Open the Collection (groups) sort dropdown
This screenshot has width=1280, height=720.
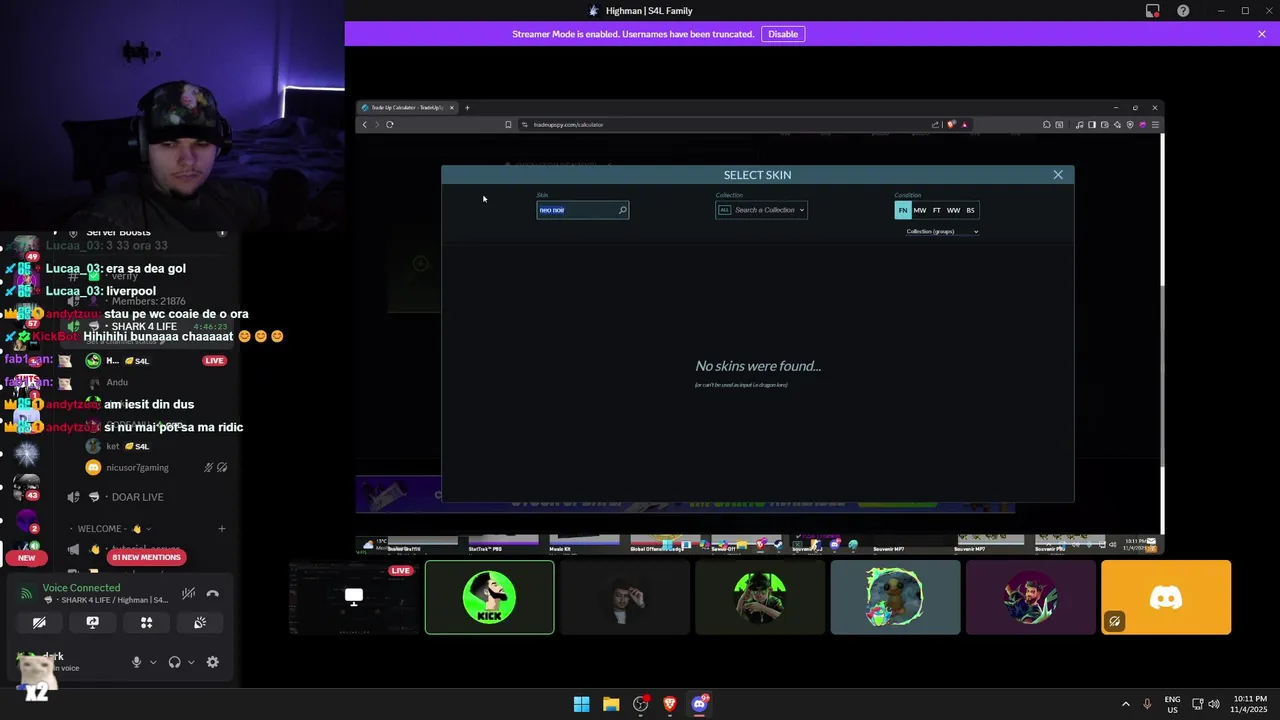point(942,232)
